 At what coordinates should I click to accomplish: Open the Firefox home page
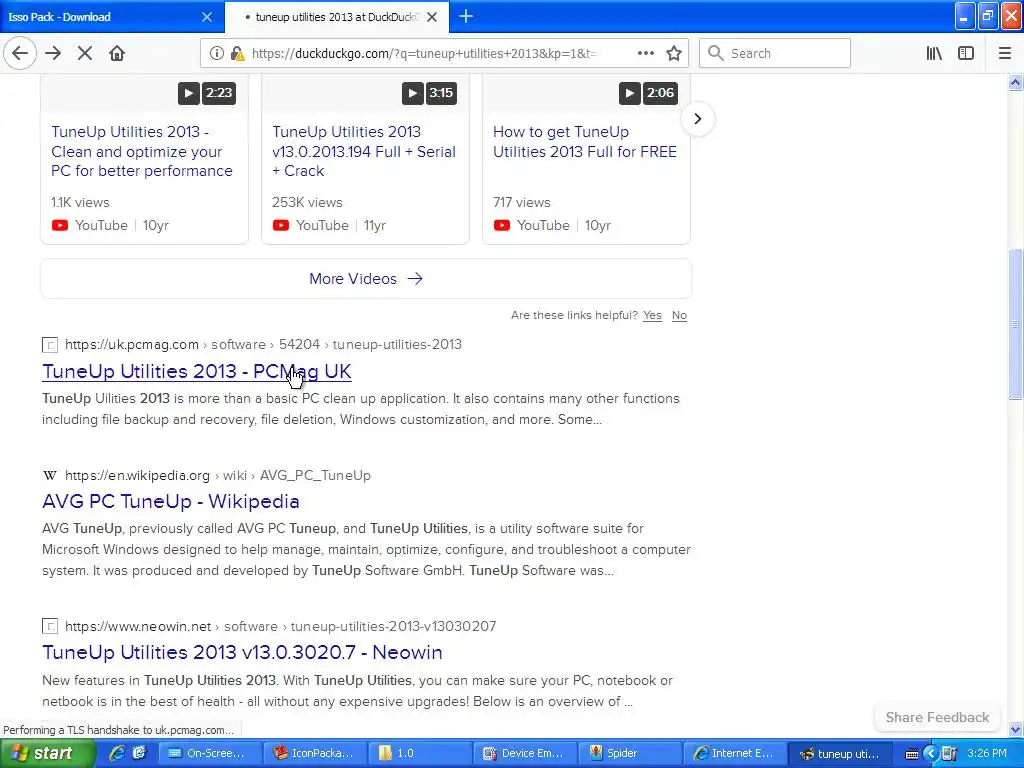117,53
